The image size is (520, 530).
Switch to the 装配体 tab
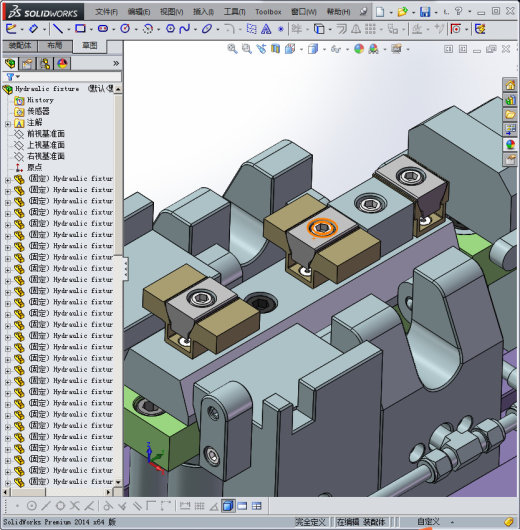pyautogui.click(x=20, y=46)
